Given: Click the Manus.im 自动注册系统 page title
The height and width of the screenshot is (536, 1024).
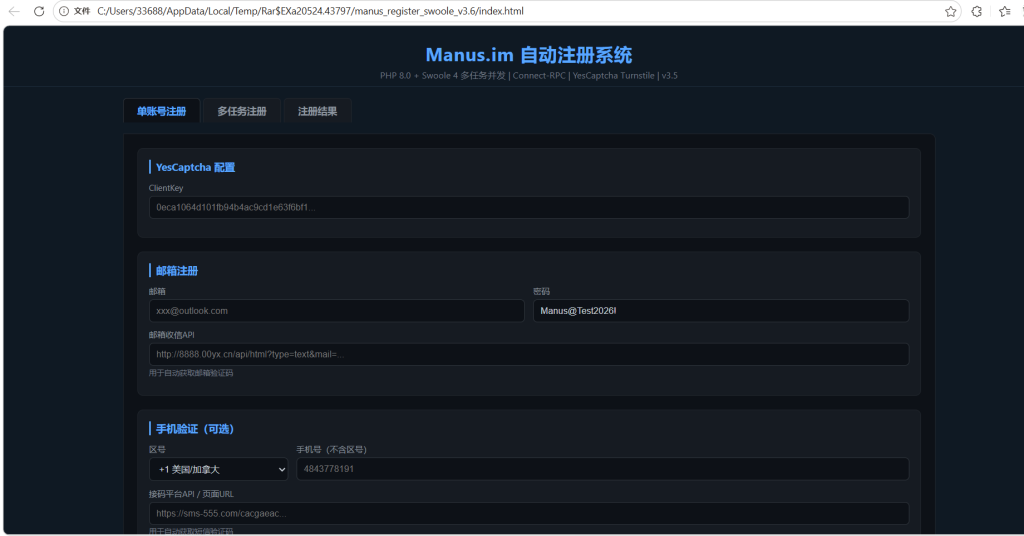Looking at the screenshot, I should pos(528,55).
